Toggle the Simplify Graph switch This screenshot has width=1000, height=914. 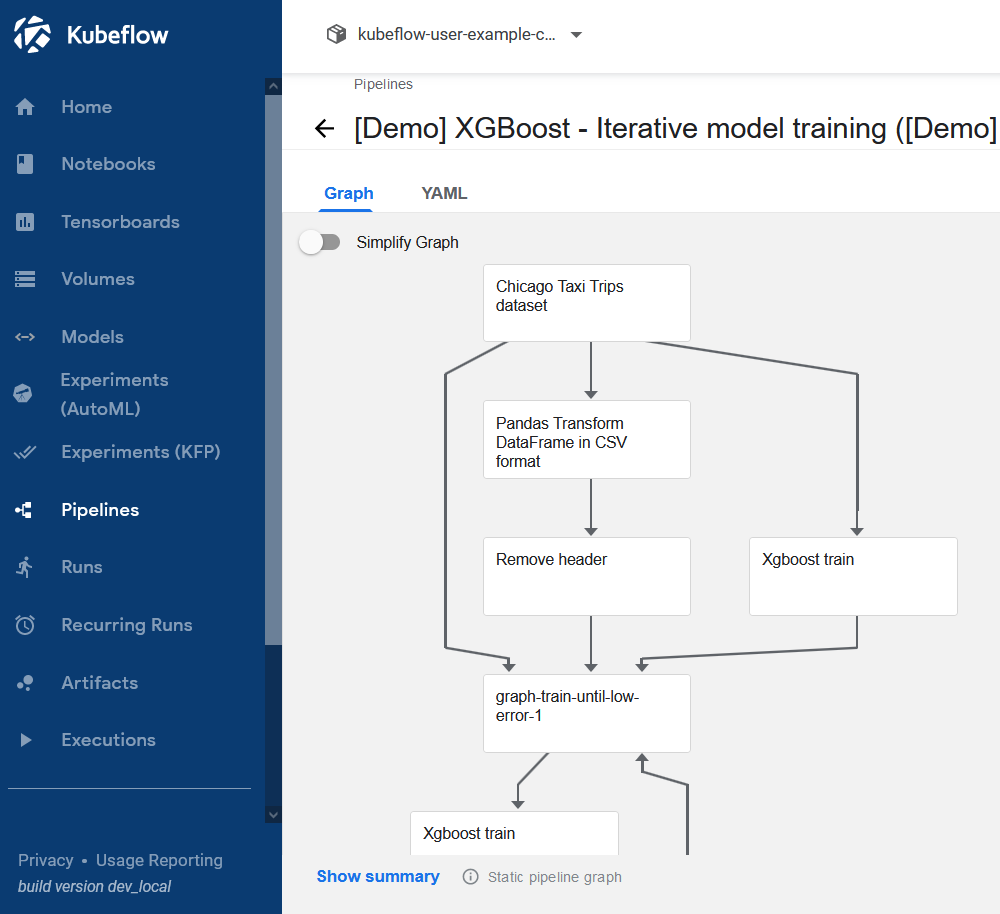320,242
